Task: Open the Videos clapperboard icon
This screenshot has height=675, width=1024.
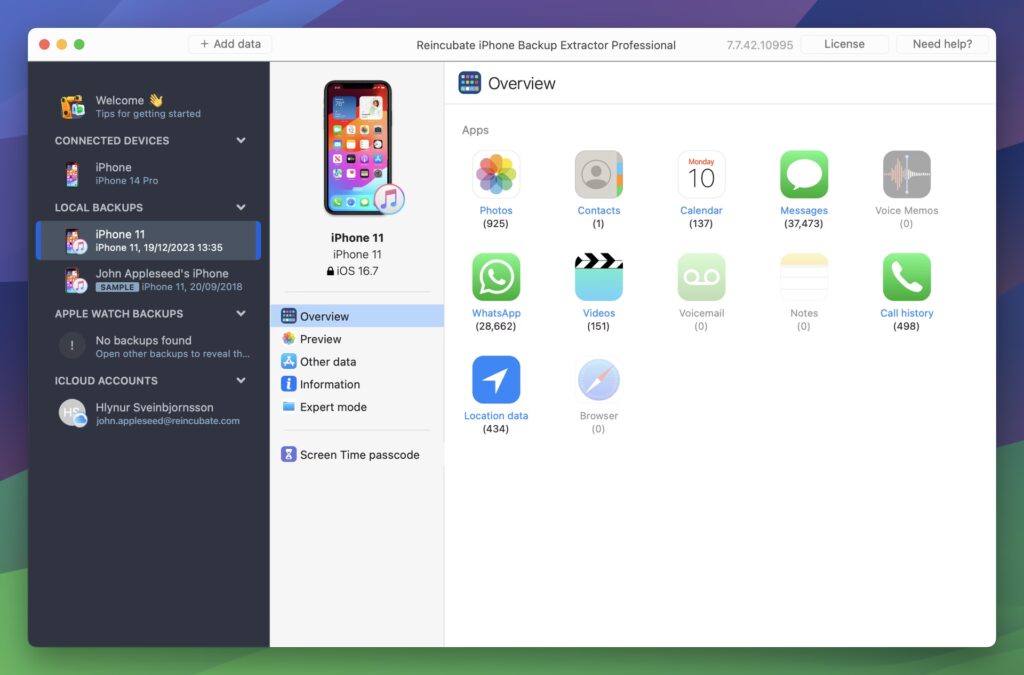Action: pyautogui.click(x=598, y=277)
